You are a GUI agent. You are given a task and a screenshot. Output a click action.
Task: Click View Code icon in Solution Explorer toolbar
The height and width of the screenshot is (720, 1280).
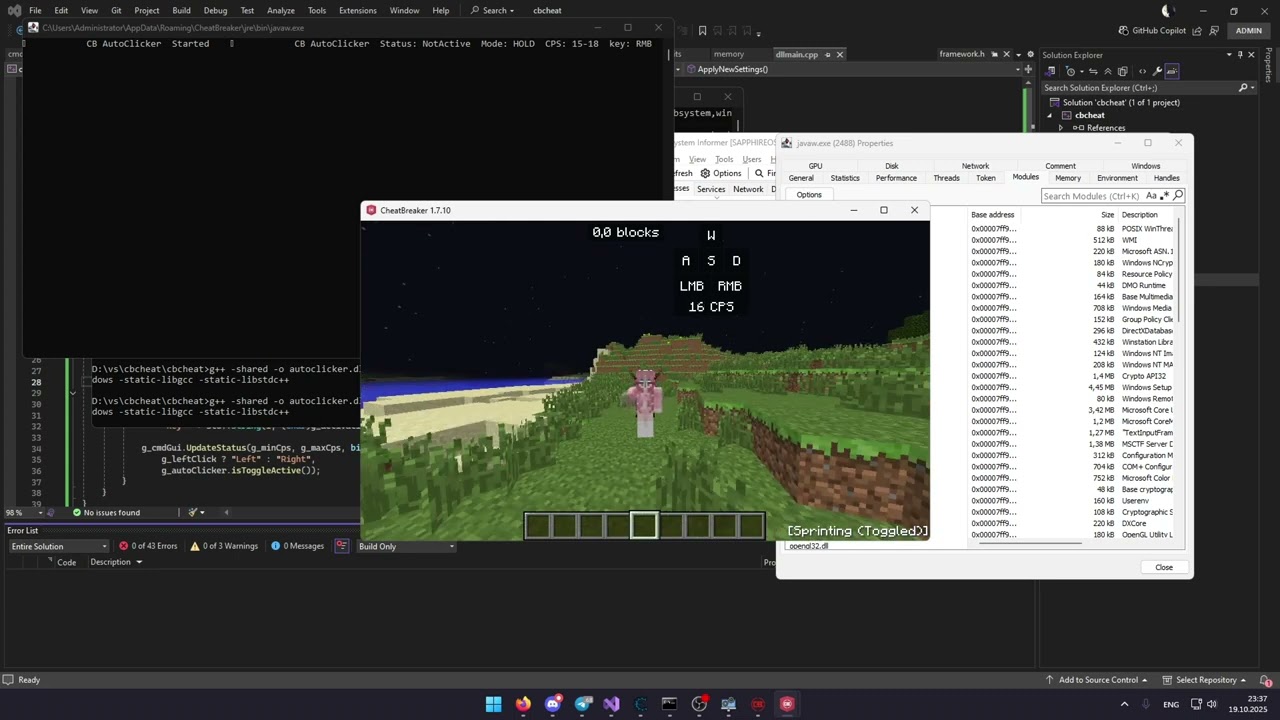tap(1142, 71)
